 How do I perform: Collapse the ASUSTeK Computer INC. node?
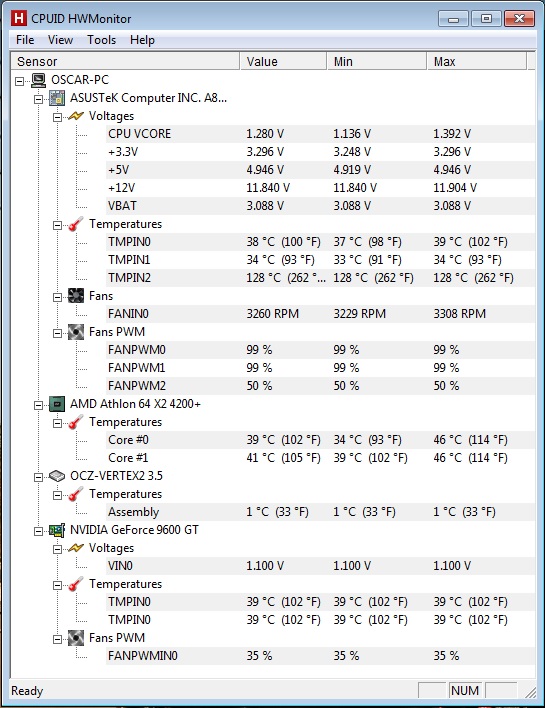click(39, 99)
